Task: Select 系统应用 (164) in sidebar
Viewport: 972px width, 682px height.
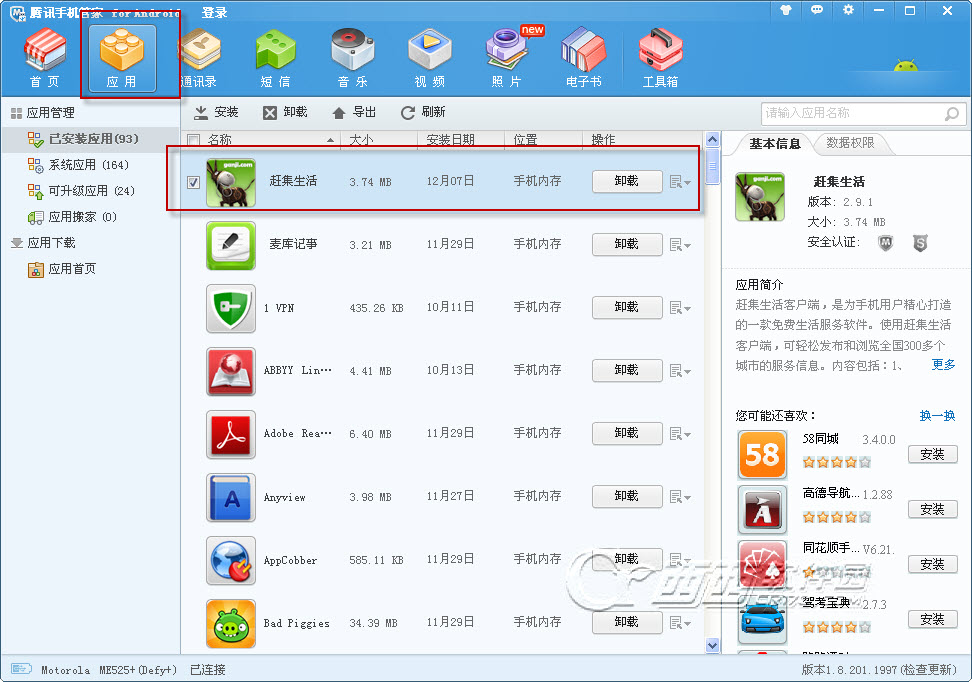Action: (x=79, y=165)
